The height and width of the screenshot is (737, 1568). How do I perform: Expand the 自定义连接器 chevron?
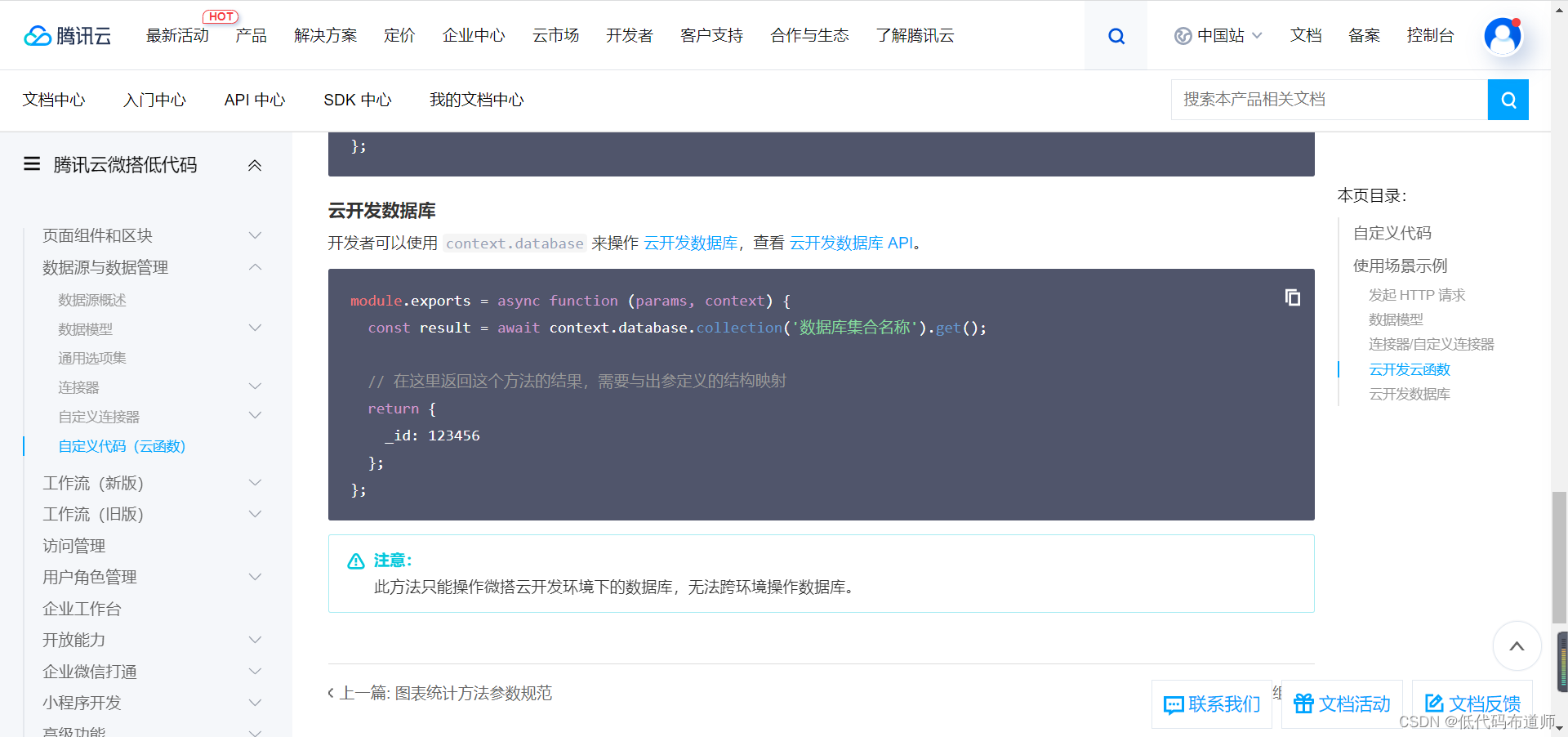pyautogui.click(x=255, y=416)
